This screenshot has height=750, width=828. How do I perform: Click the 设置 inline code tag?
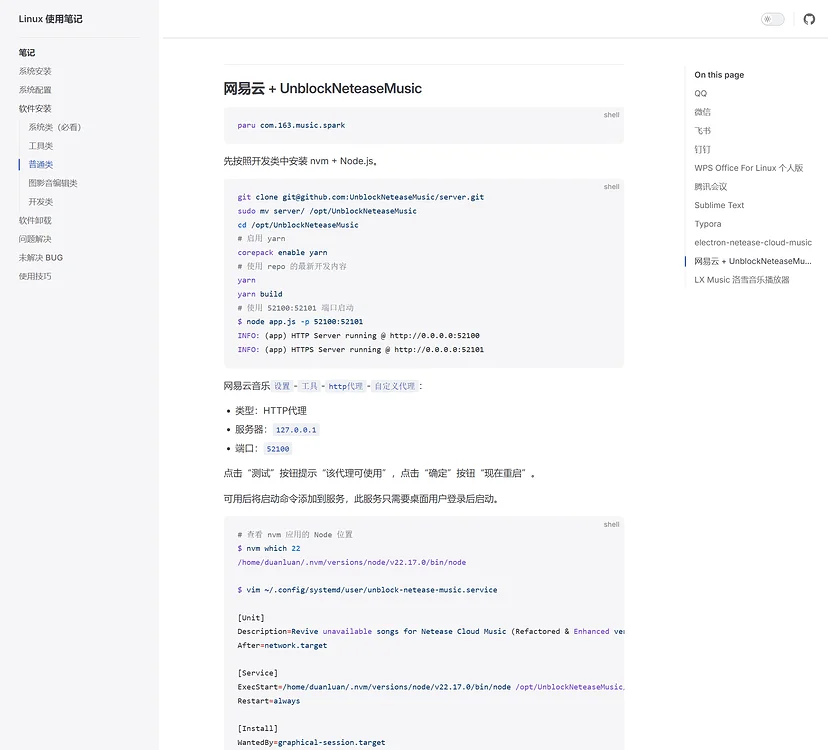[x=282, y=386]
